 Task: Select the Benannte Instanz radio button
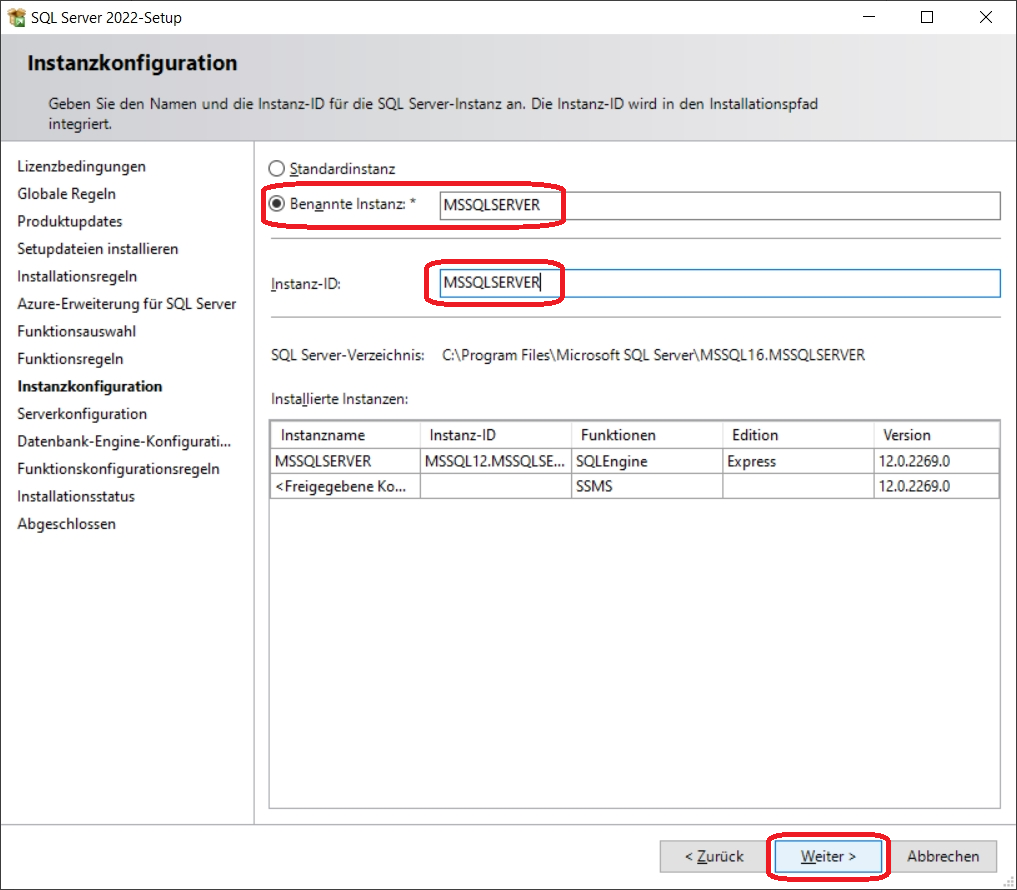tap(276, 204)
